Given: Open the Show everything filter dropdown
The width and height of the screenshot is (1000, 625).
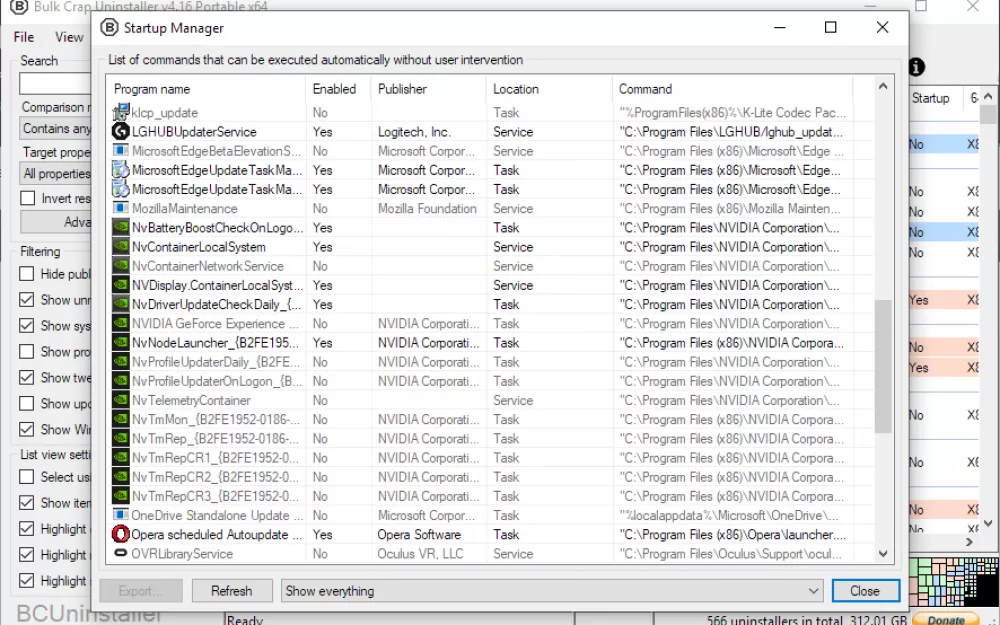Looking at the screenshot, I should click(x=552, y=591).
